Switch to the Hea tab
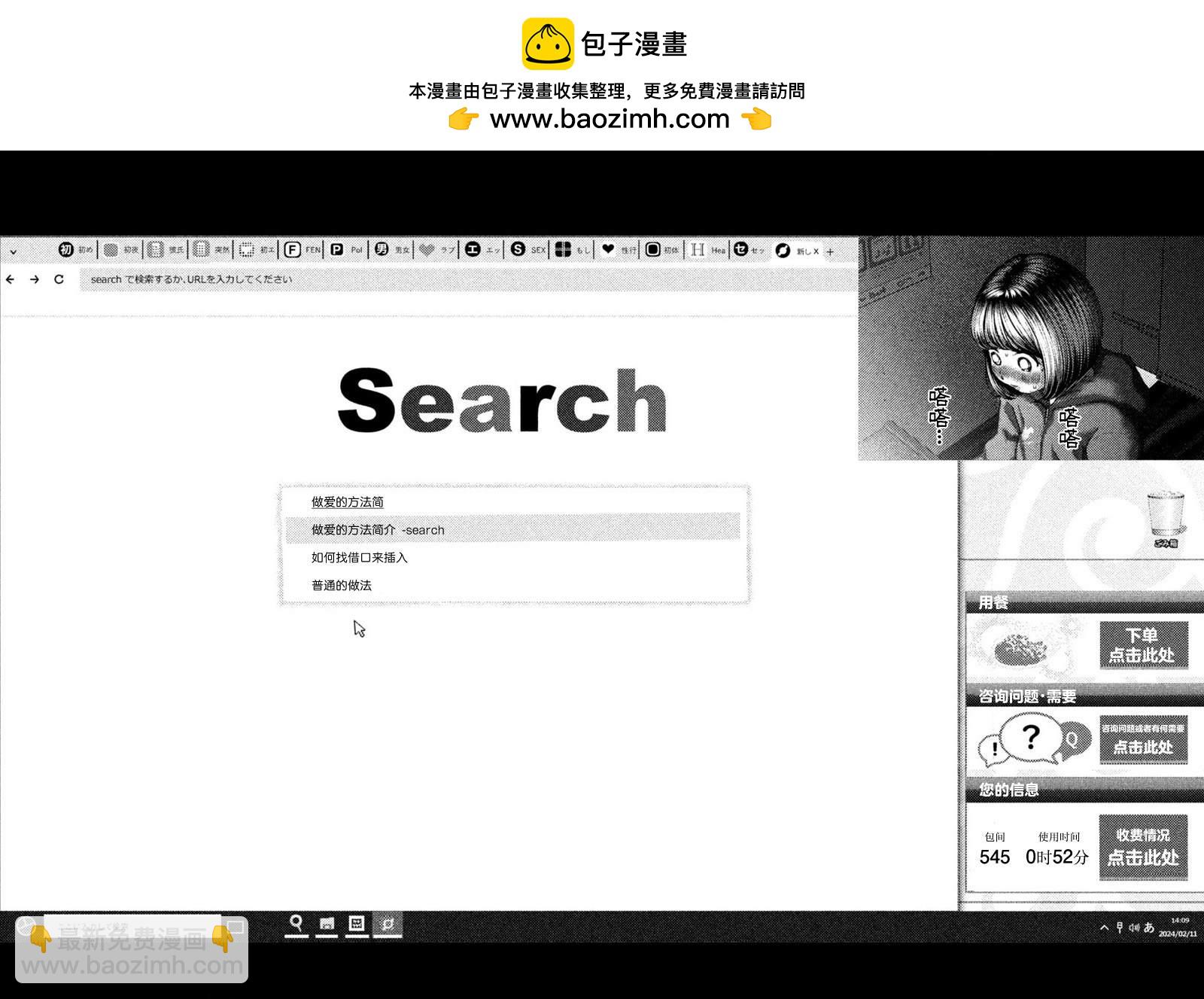Viewport: 1204px width, 999px height. 708,250
